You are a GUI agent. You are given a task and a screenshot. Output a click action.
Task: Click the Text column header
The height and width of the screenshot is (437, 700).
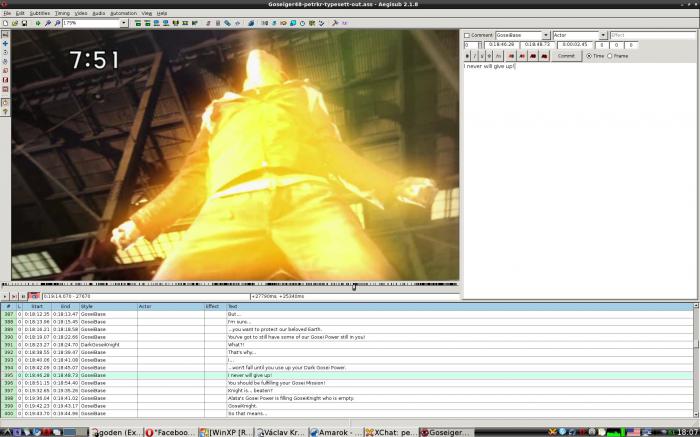click(460, 307)
